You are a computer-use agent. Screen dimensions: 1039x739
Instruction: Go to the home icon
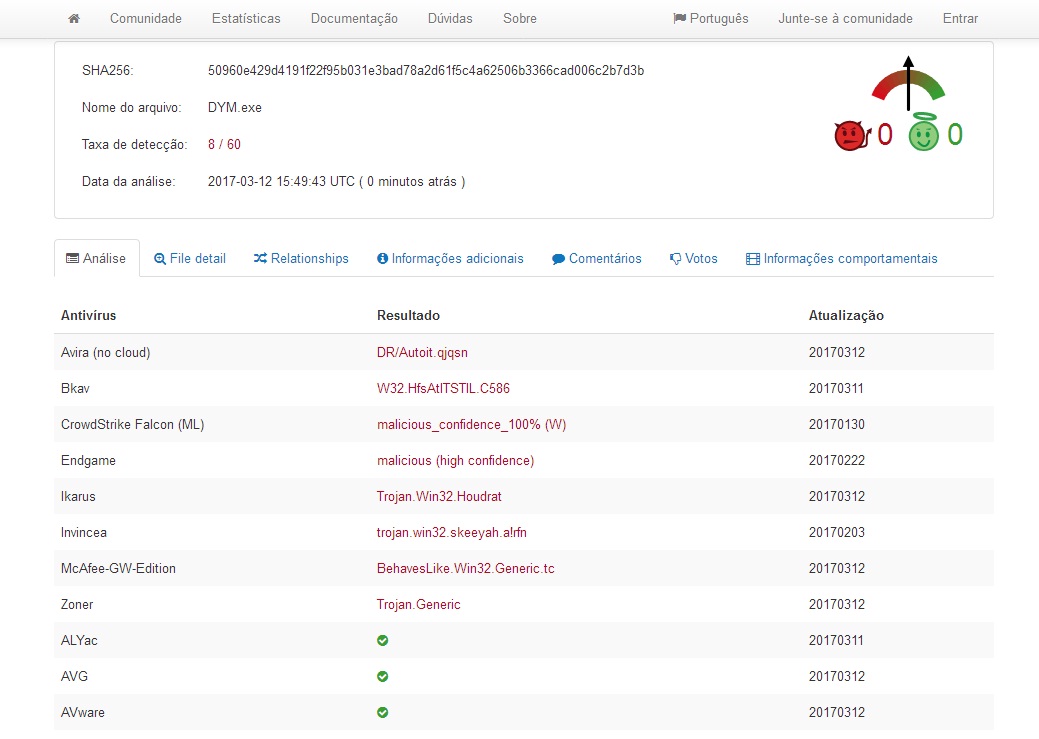point(74,19)
